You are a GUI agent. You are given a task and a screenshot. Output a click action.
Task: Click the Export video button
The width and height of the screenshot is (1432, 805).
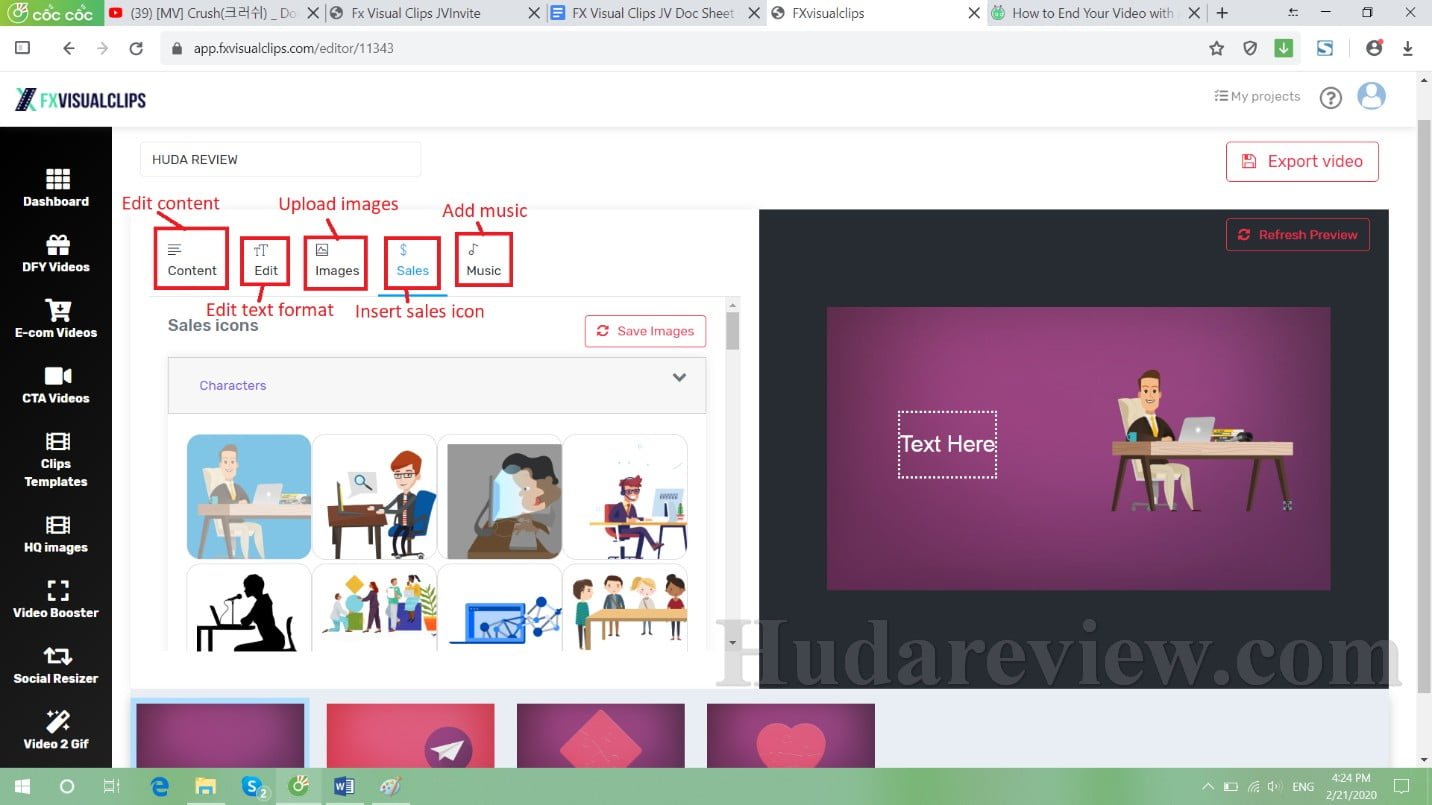pos(1302,161)
